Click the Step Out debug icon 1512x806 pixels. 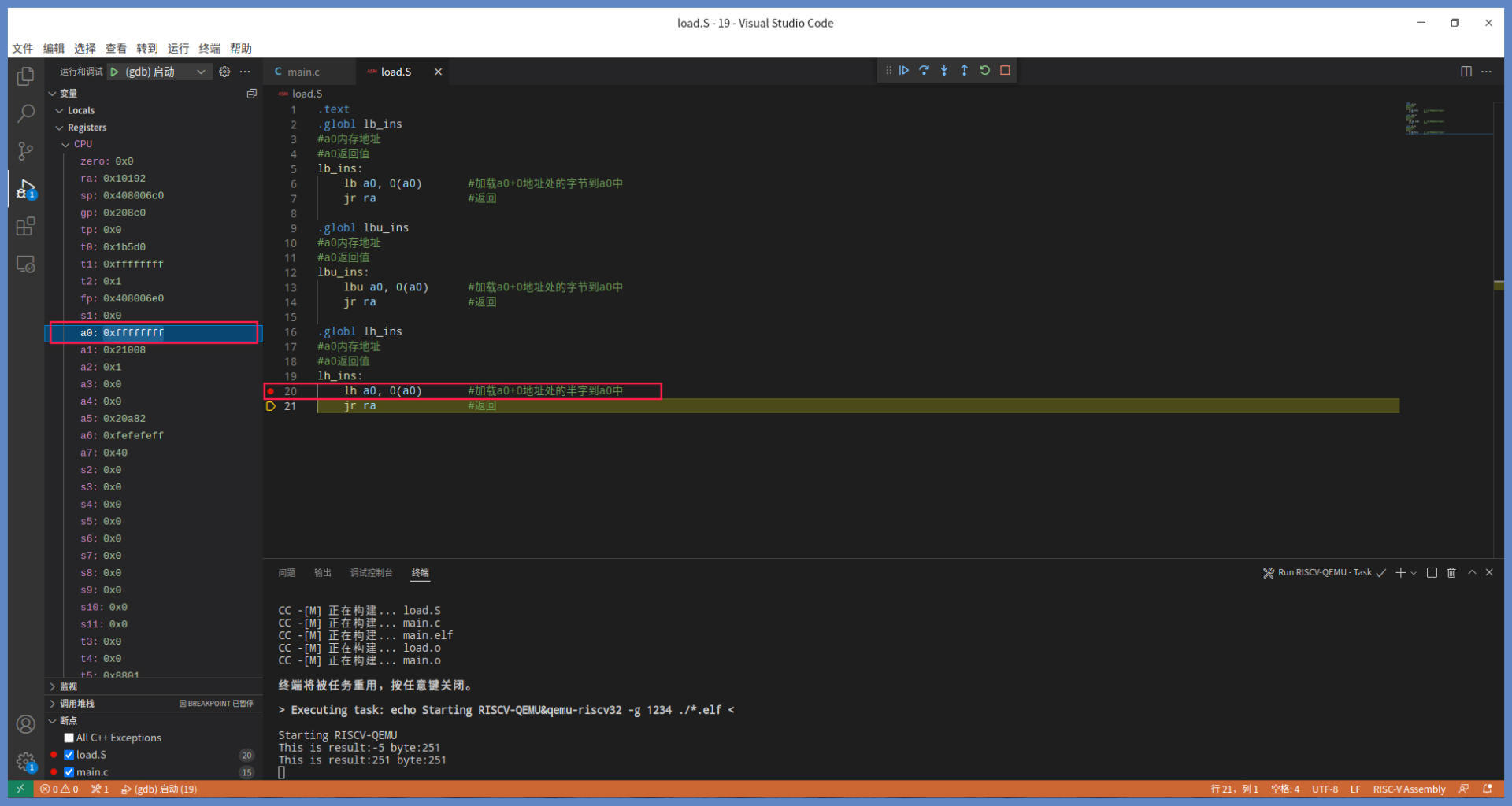(964, 71)
